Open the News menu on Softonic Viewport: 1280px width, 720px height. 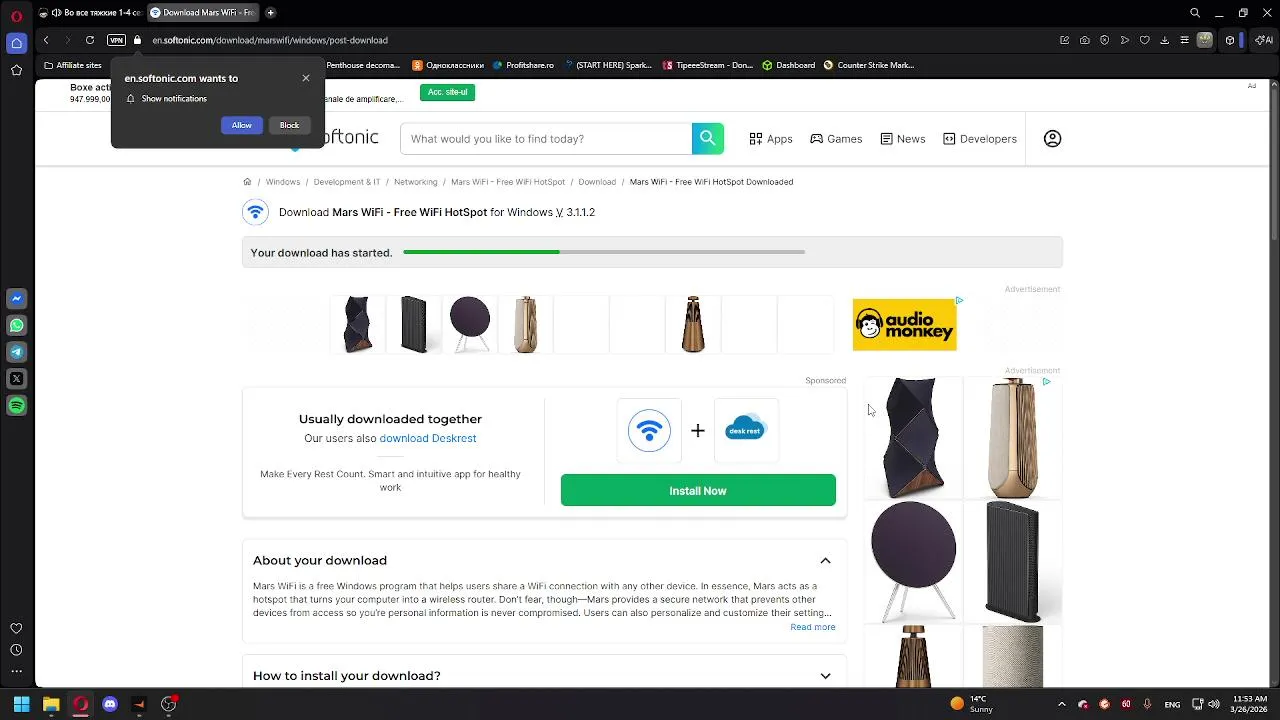pos(903,139)
